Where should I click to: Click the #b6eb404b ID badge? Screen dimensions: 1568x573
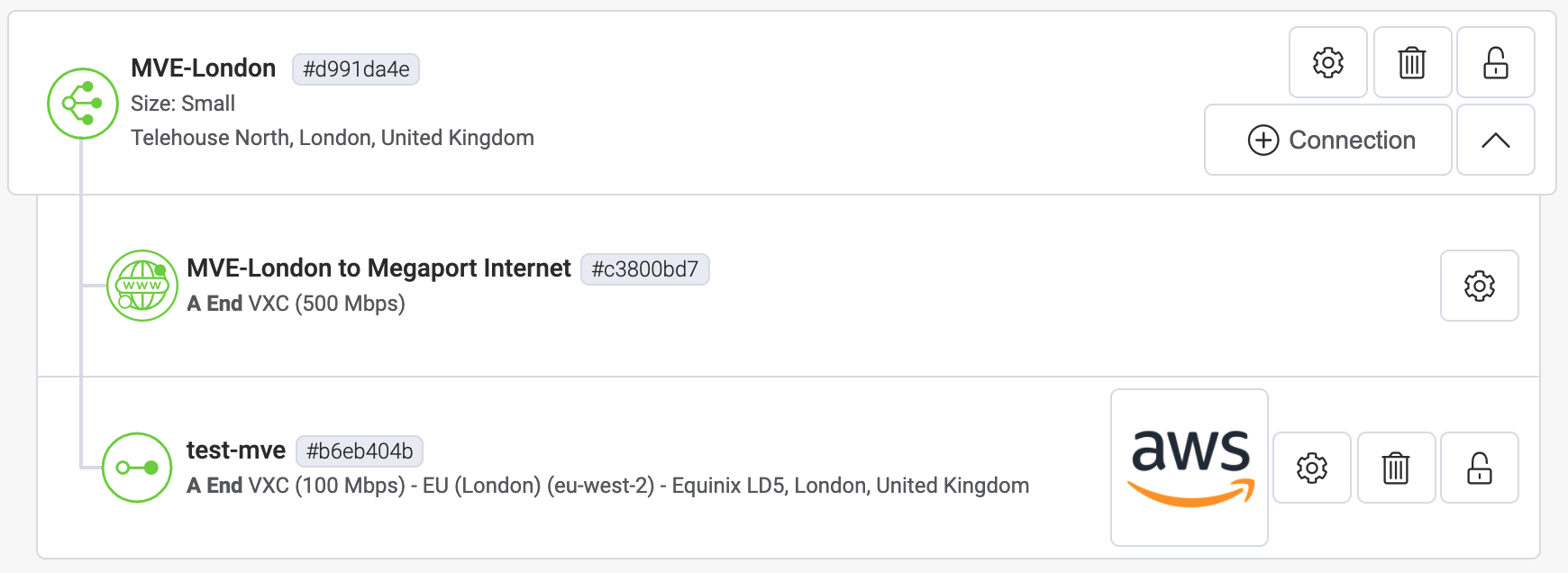(360, 451)
